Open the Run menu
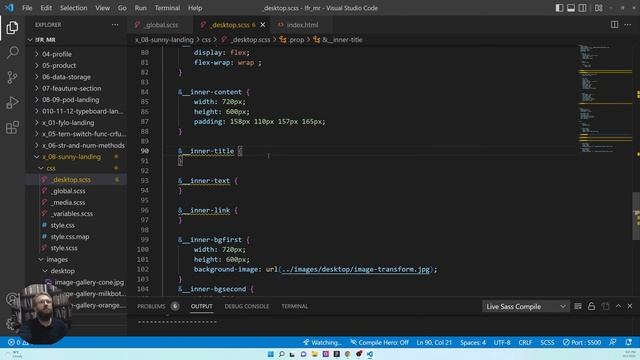Screen dimensions: 640x360 140,8
